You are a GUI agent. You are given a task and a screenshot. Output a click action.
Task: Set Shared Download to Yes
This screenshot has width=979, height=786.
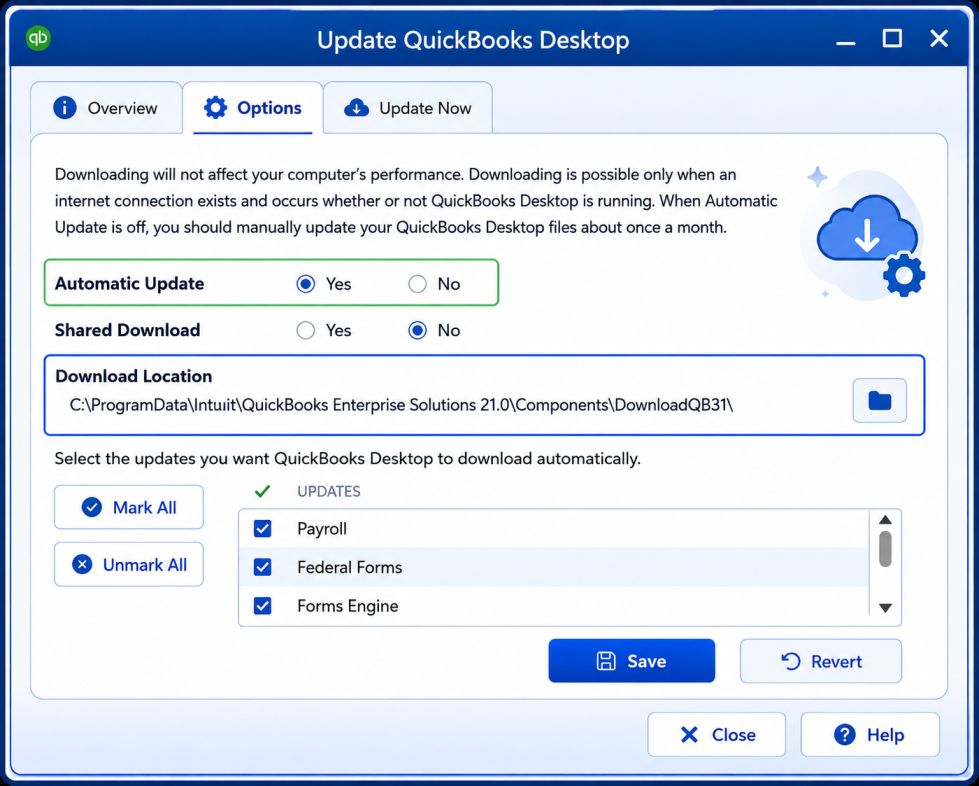click(305, 330)
